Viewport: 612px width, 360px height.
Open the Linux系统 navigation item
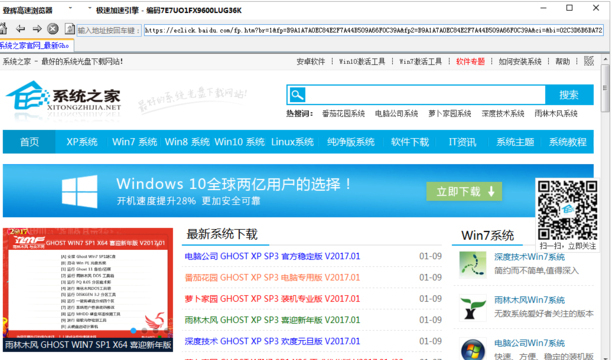pyautogui.click(x=292, y=142)
